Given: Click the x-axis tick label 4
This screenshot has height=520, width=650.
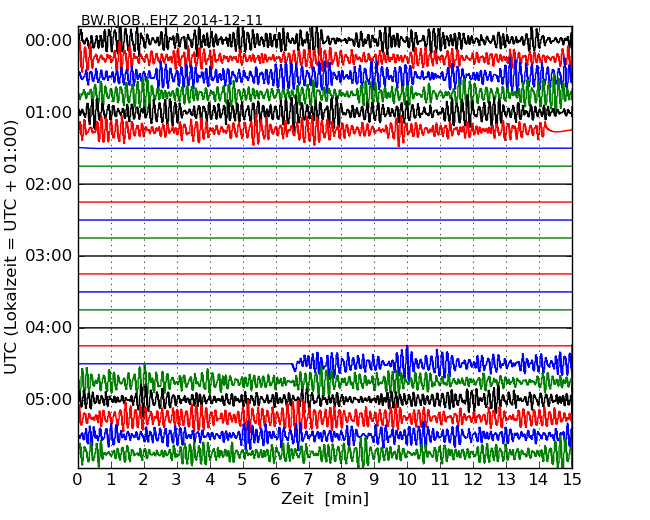Looking at the screenshot, I should pyautogui.click(x=210, y=480).
